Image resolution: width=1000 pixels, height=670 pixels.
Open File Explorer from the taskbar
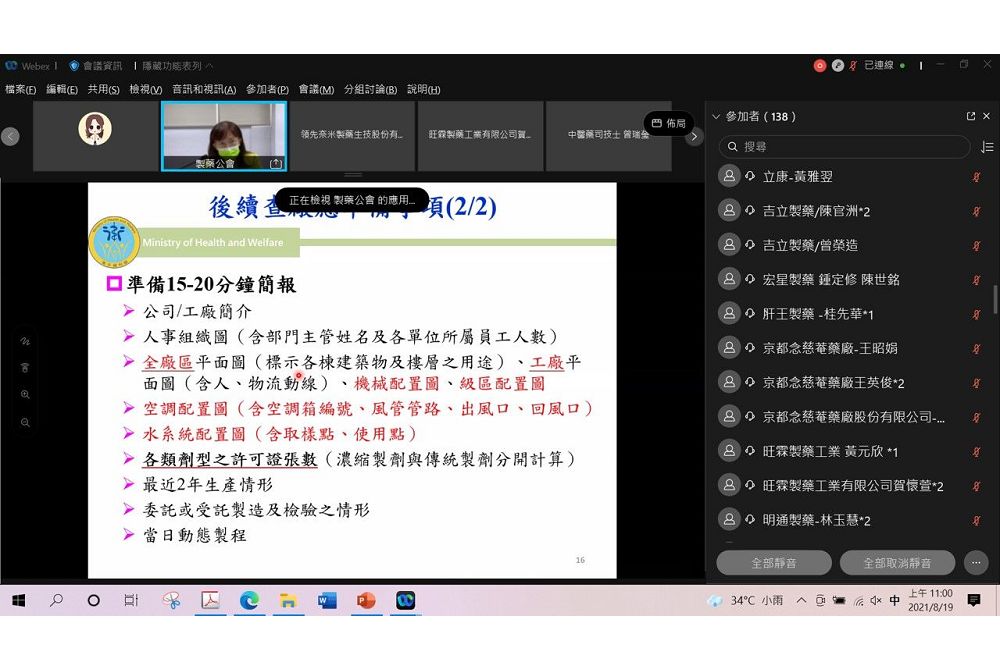pos(288,601)
